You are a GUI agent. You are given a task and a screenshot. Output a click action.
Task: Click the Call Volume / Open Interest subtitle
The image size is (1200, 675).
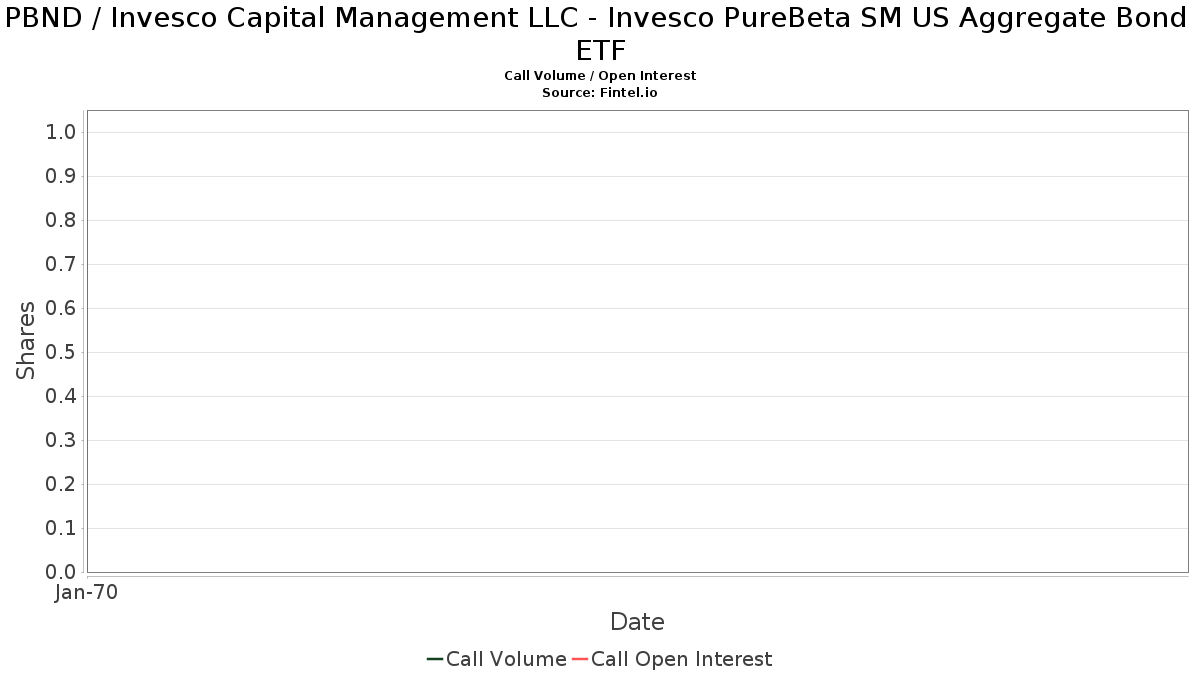tap(600, 76)
